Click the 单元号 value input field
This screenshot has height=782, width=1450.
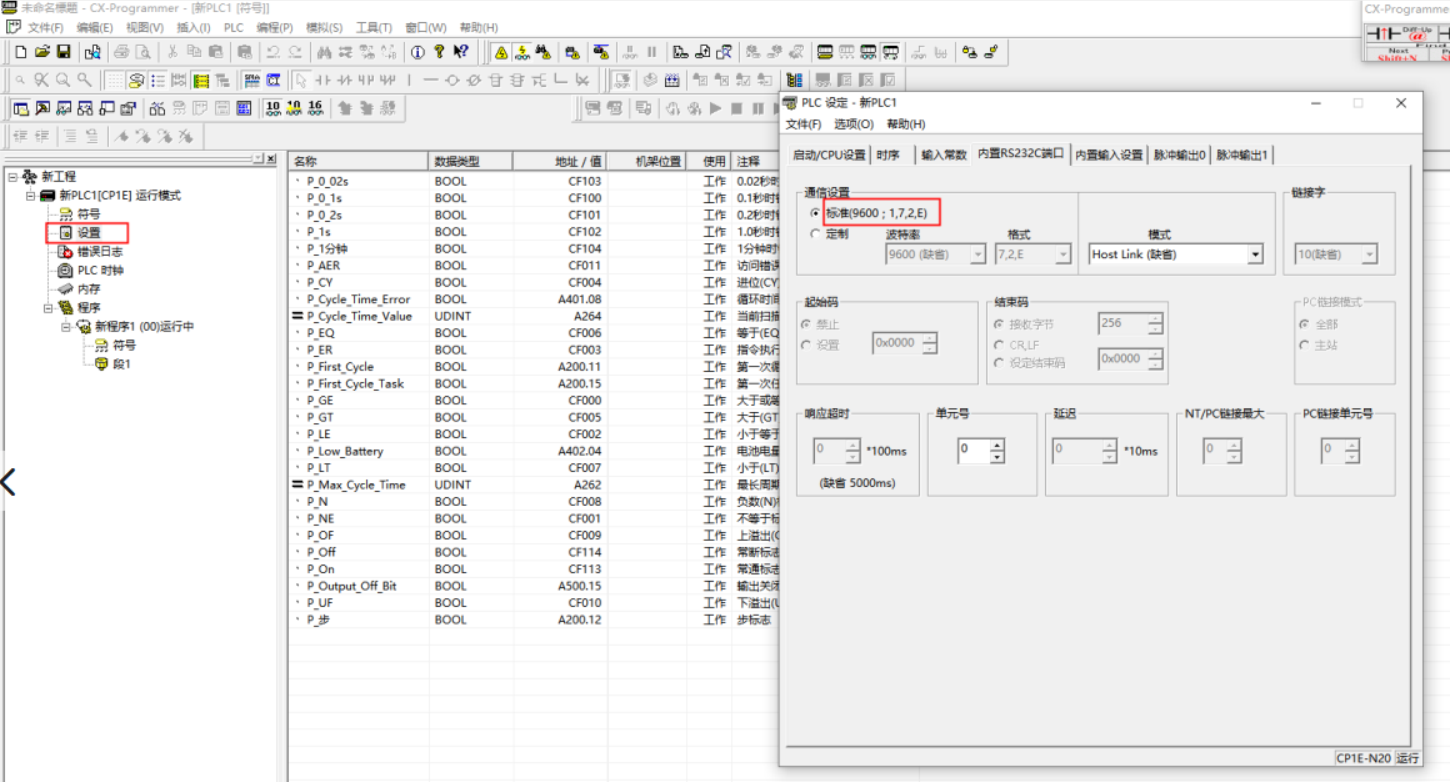click(973, 451)
